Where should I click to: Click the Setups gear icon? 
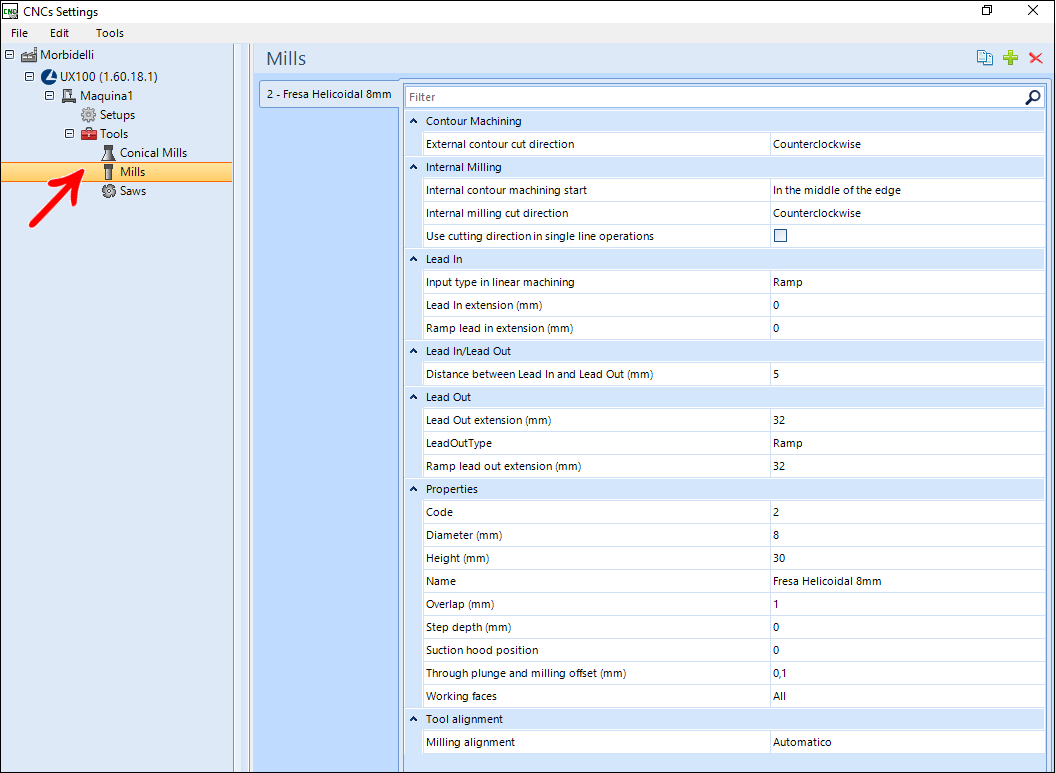[x=88, y=115]
